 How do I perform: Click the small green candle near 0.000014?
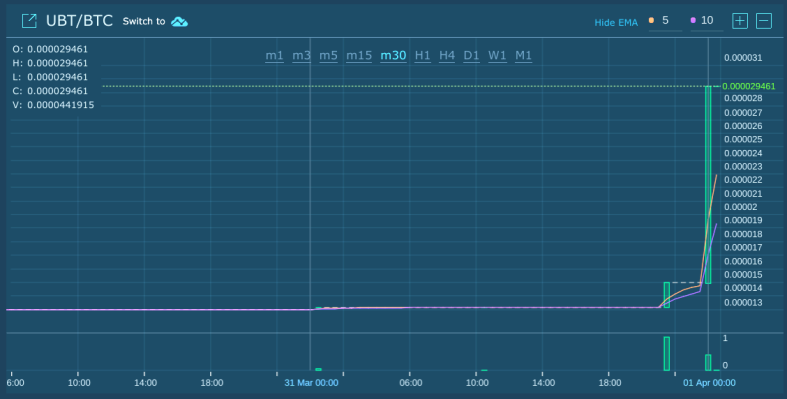coord(667,295)
